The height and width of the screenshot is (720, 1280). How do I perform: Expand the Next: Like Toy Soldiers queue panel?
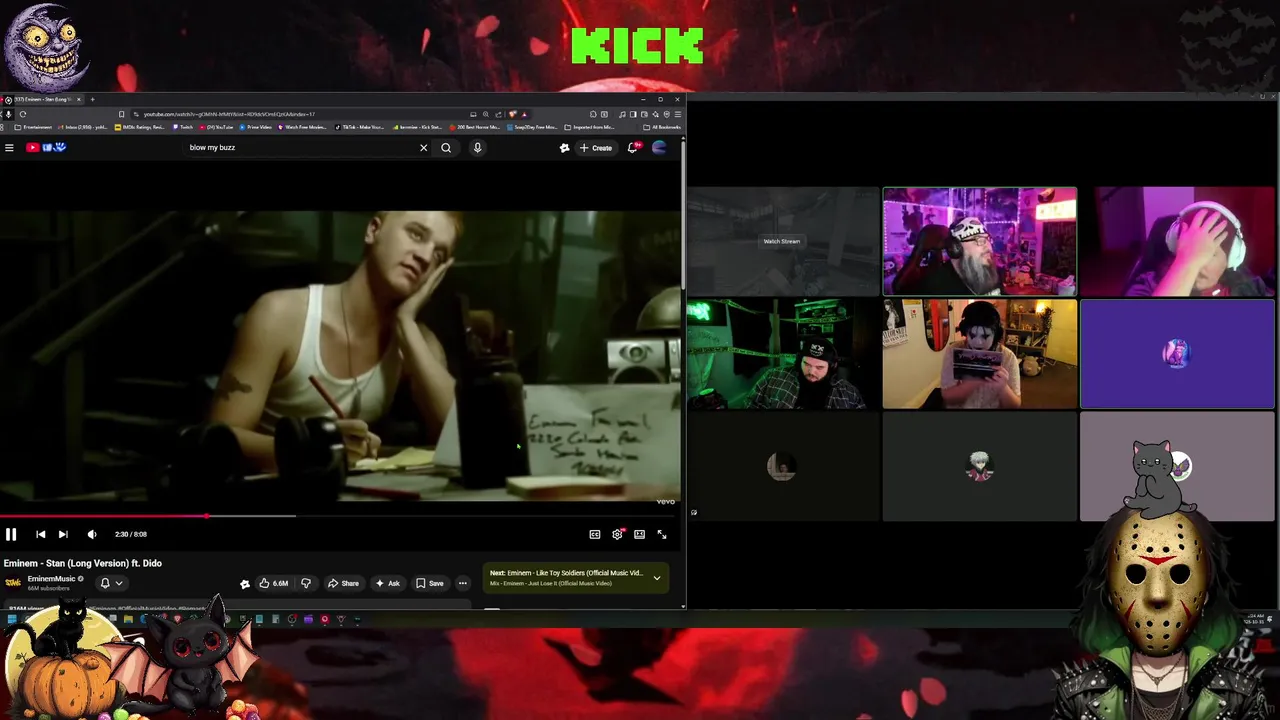(657, 578)
